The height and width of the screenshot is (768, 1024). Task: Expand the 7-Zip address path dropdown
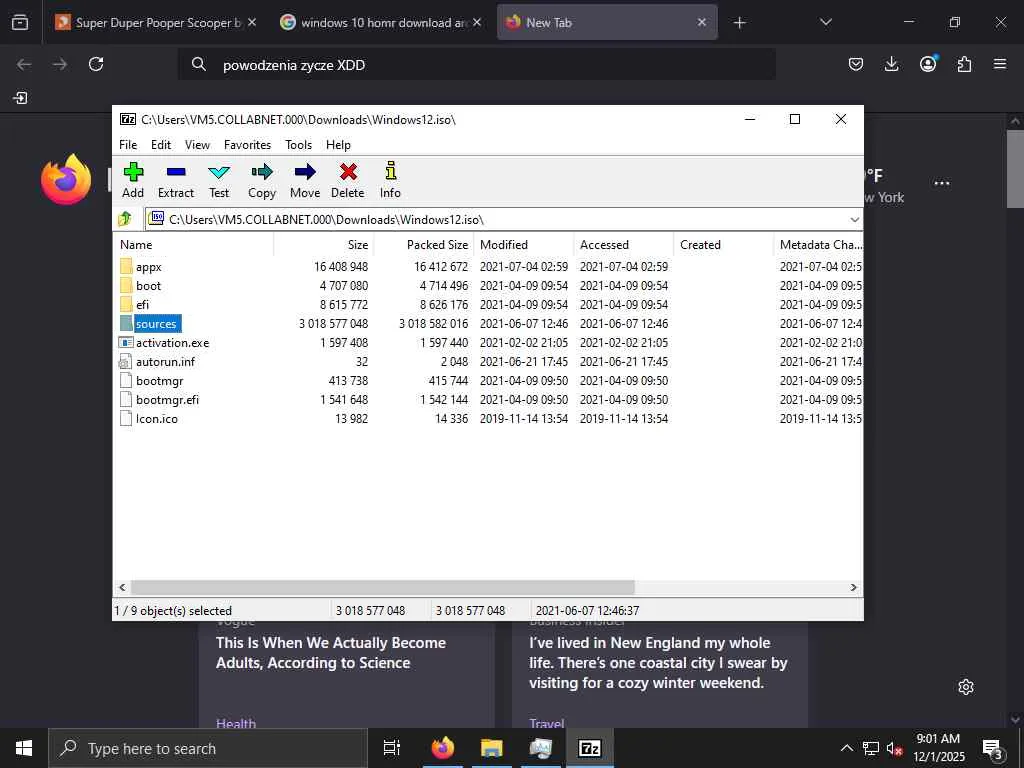pyautogui.click(x=854, y=219)
